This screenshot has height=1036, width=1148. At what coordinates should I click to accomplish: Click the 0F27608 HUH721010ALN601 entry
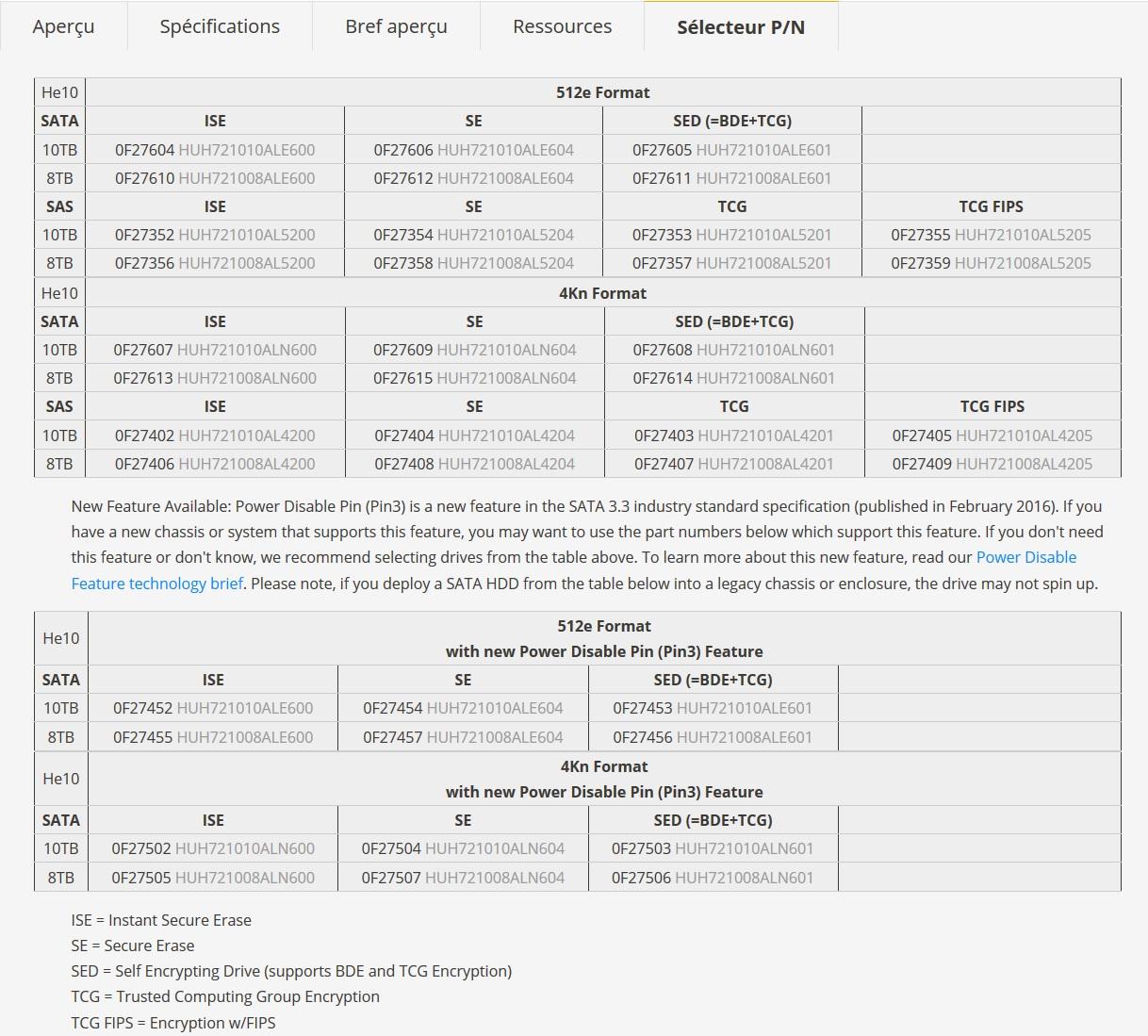(x=734, y=350)
